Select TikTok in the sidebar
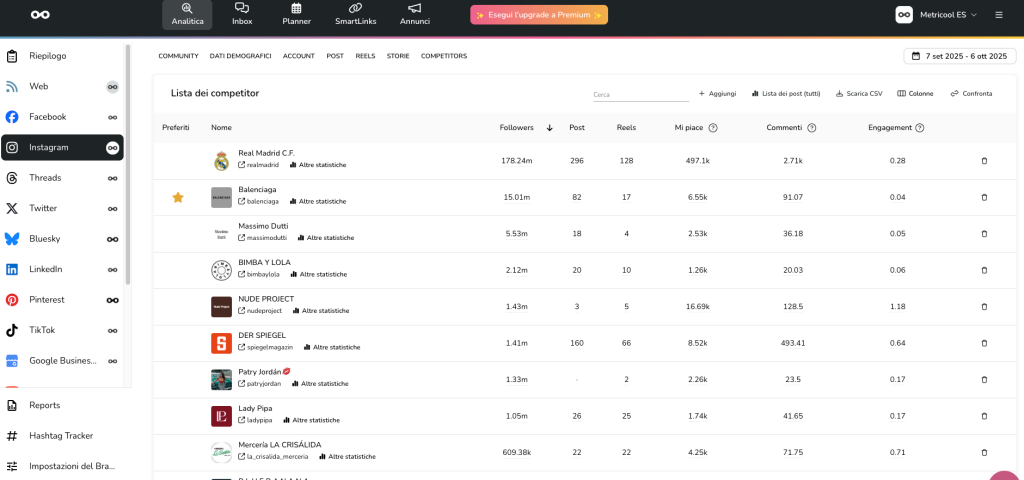 pos(42,330)
